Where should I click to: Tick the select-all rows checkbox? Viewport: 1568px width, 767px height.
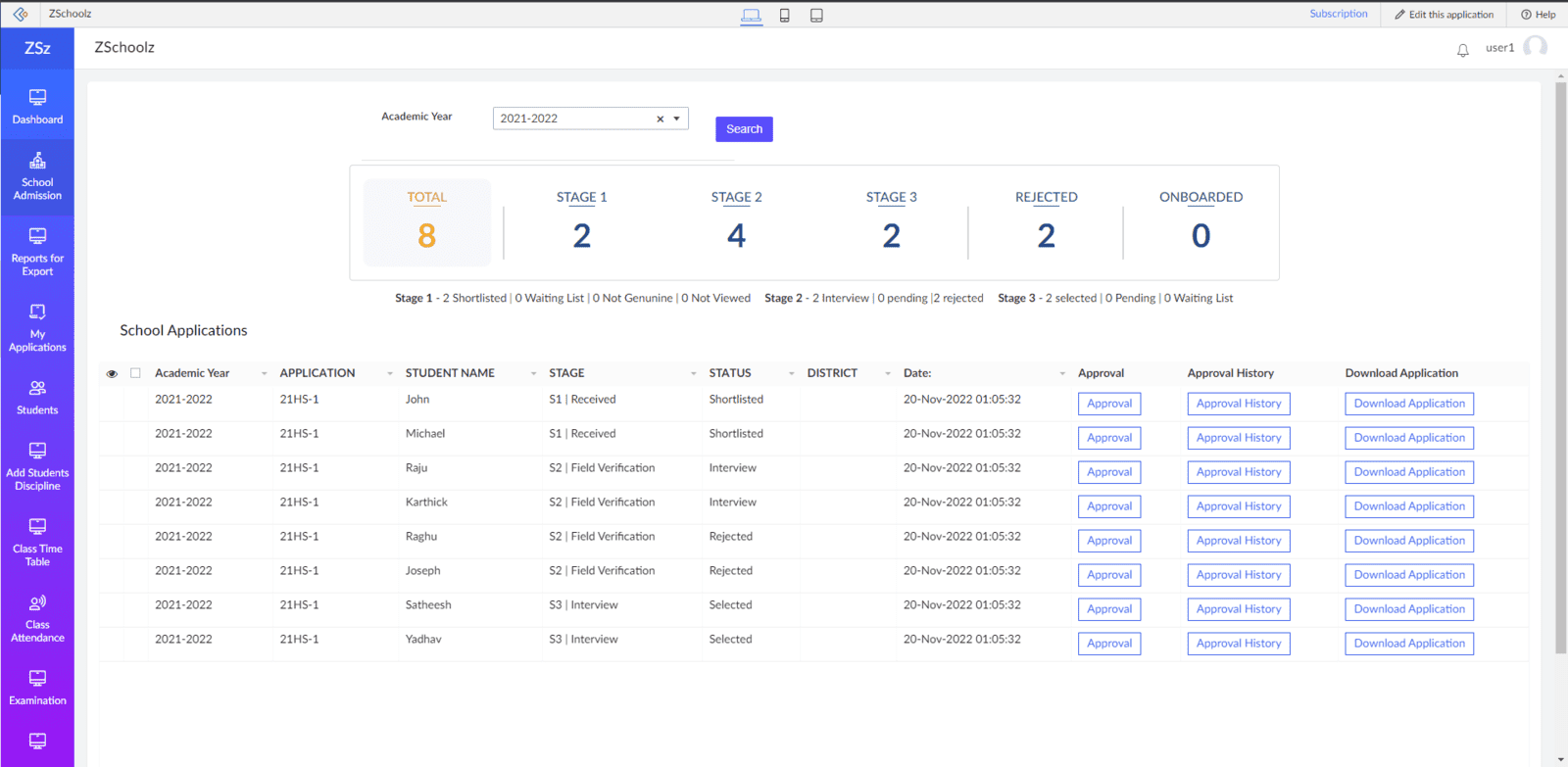[x=135, y=373]
